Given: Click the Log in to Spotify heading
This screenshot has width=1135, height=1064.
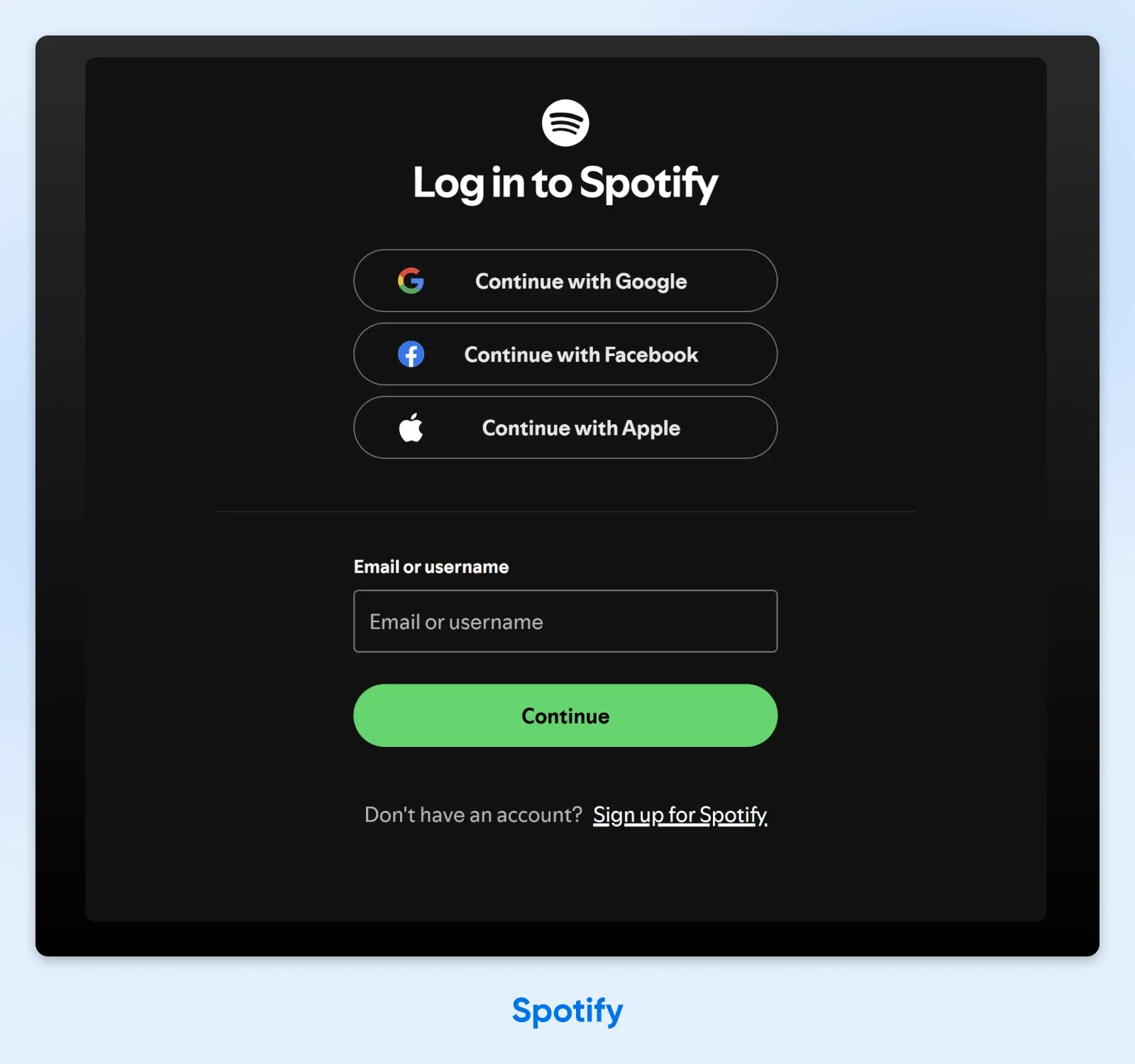Looking at the screenshot, I should (565, 183).
